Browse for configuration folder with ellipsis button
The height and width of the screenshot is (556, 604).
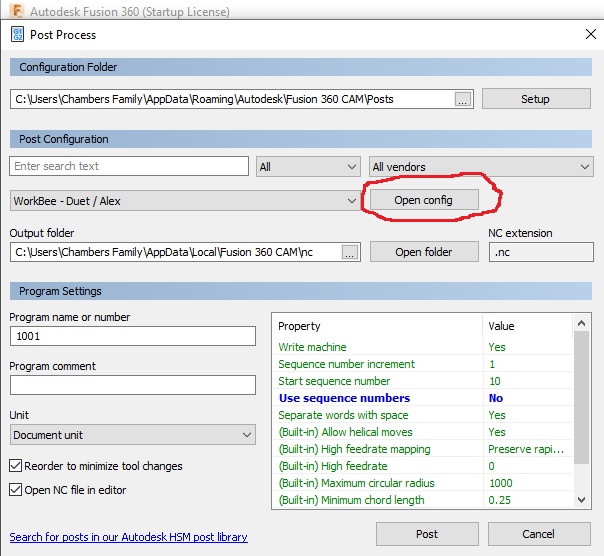click(x=461, y=99)
